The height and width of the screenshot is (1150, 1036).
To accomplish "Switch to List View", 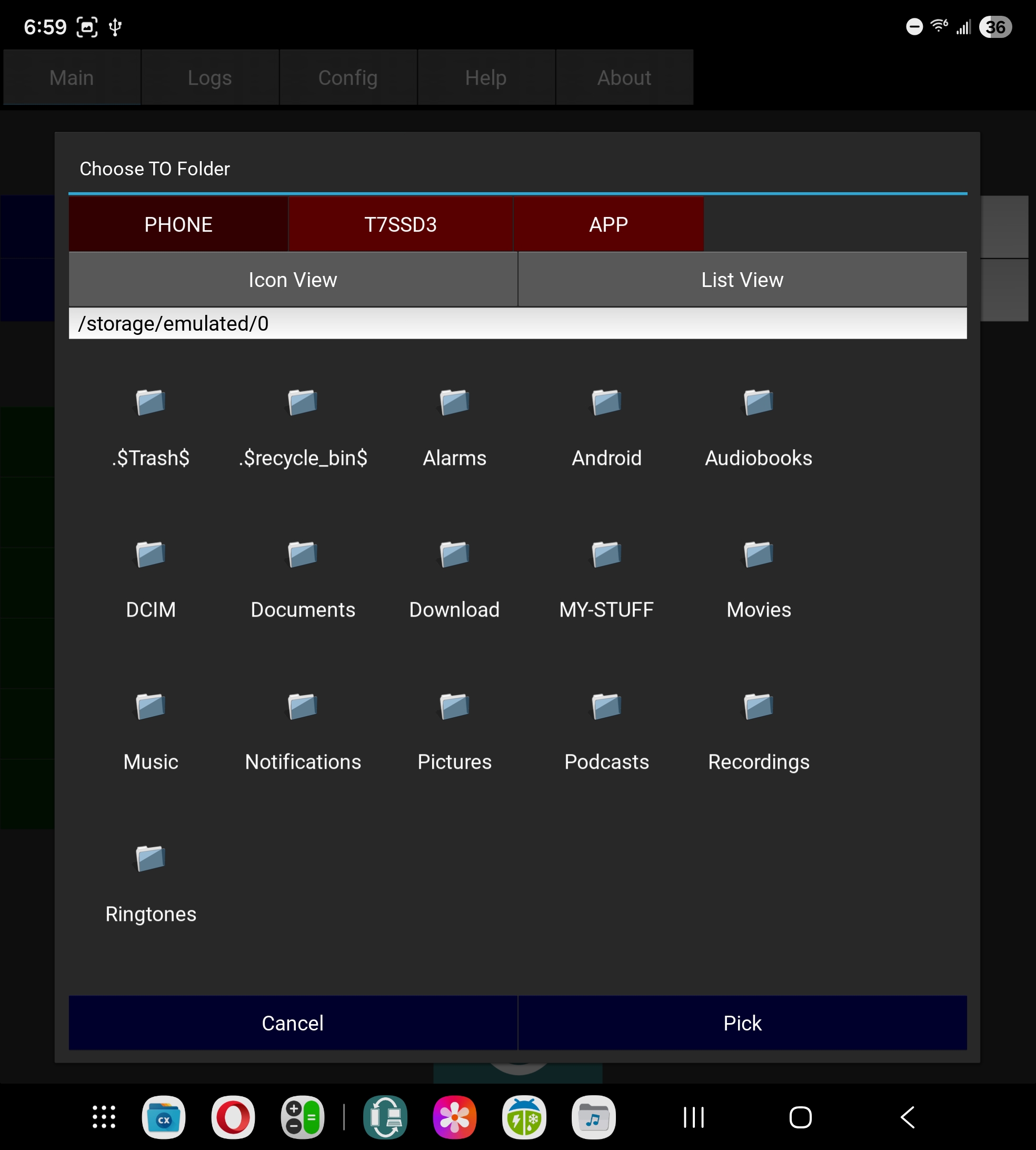I will (x=742, y=280).
